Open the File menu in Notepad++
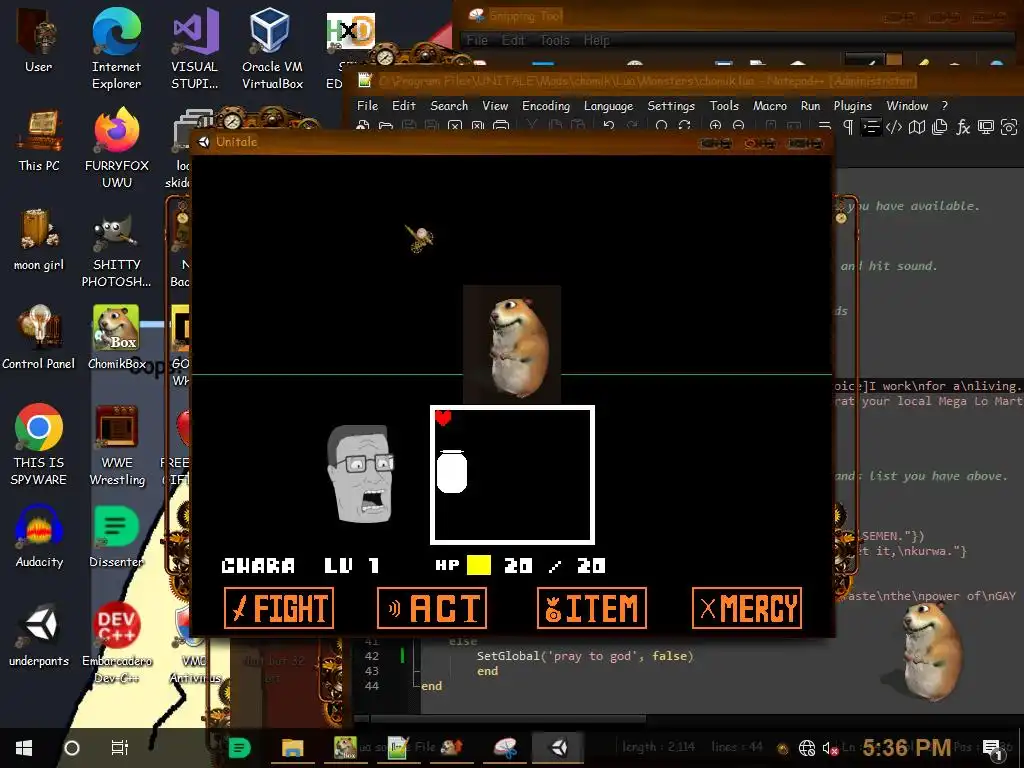The width and height of the screenshot is (1024, 768). coord(367,105)
